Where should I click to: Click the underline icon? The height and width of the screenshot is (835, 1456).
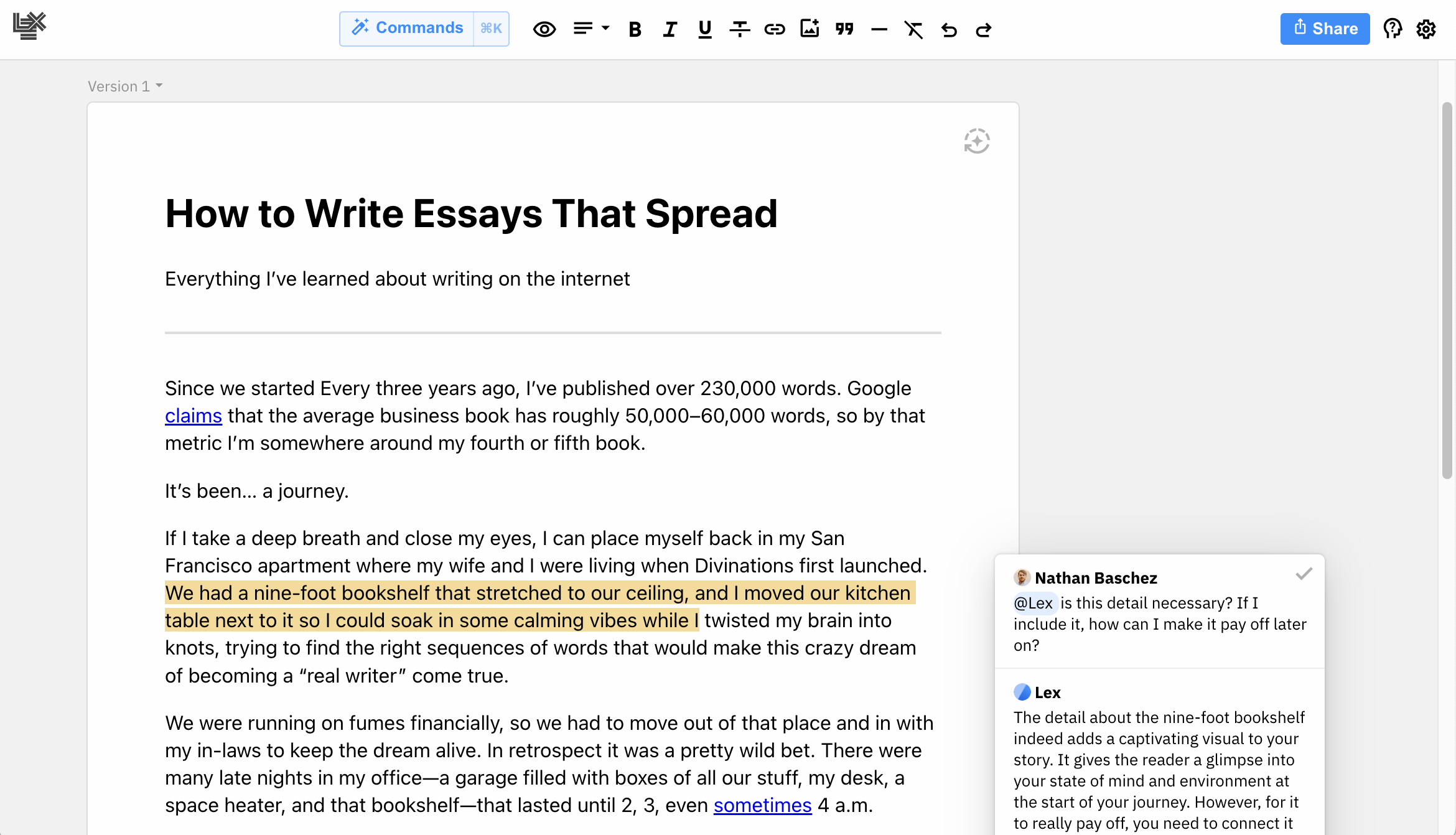(x=704, y=29)
